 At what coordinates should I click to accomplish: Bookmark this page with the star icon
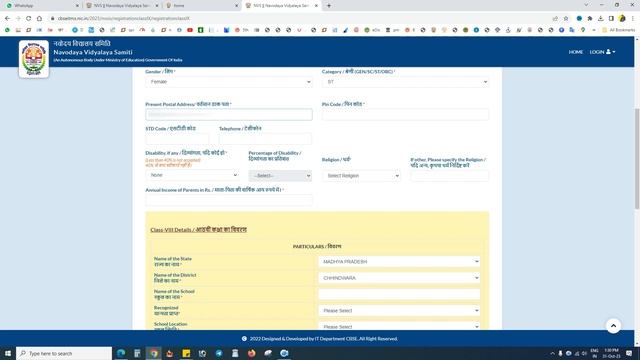pyautogui.click(x=566, y=18)
